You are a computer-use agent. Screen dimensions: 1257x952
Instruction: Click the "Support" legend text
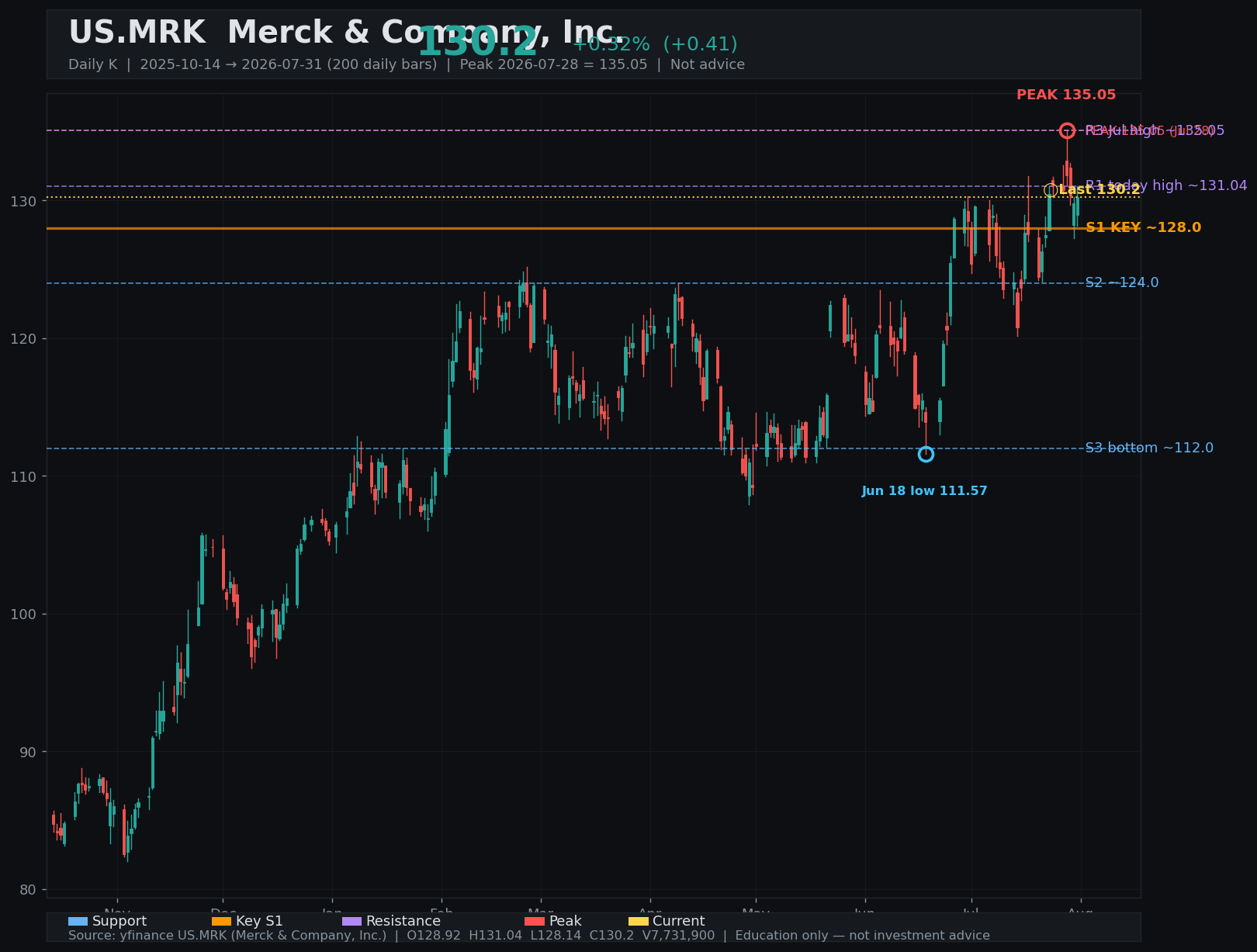click(119, 922)
